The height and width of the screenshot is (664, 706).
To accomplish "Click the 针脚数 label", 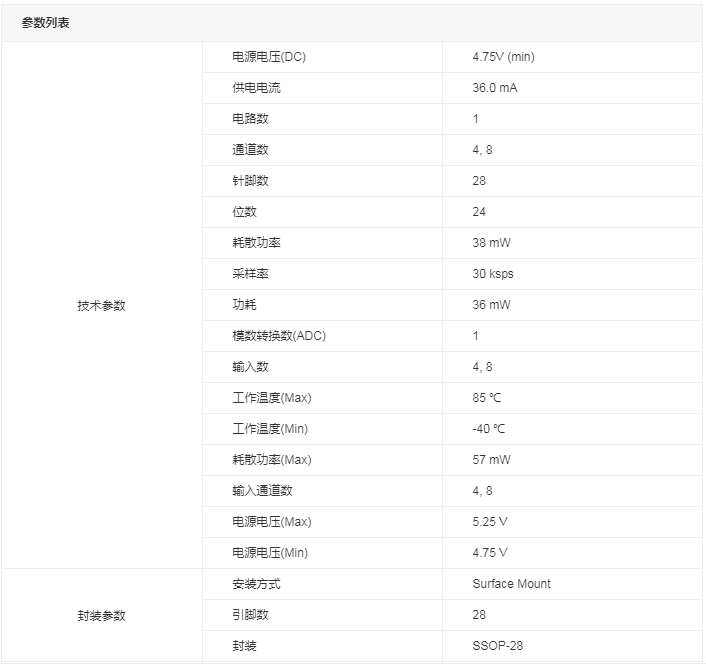I will pyautogui.click(x=250, y=181).
